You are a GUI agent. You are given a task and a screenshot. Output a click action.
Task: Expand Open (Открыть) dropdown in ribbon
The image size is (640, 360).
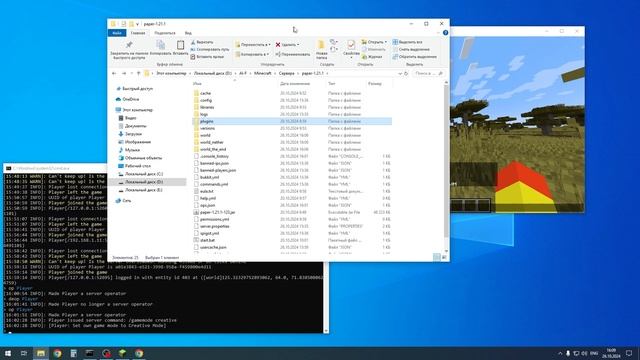coord(386,42)
